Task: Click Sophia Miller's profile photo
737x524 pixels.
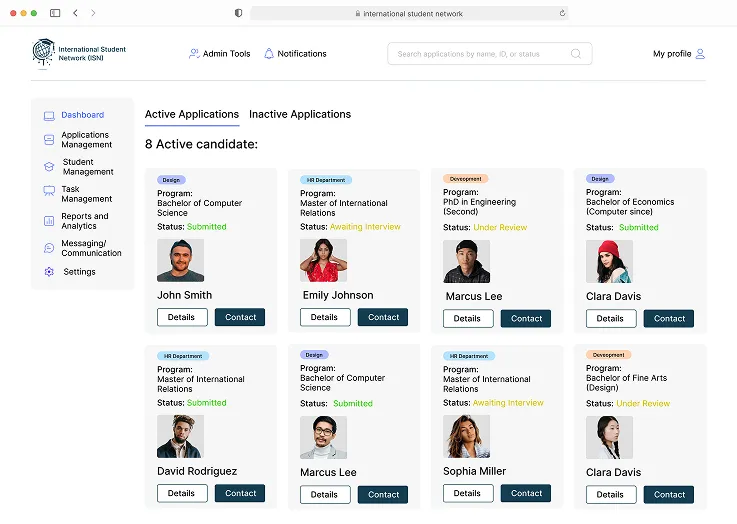Action: coord(466,437)
